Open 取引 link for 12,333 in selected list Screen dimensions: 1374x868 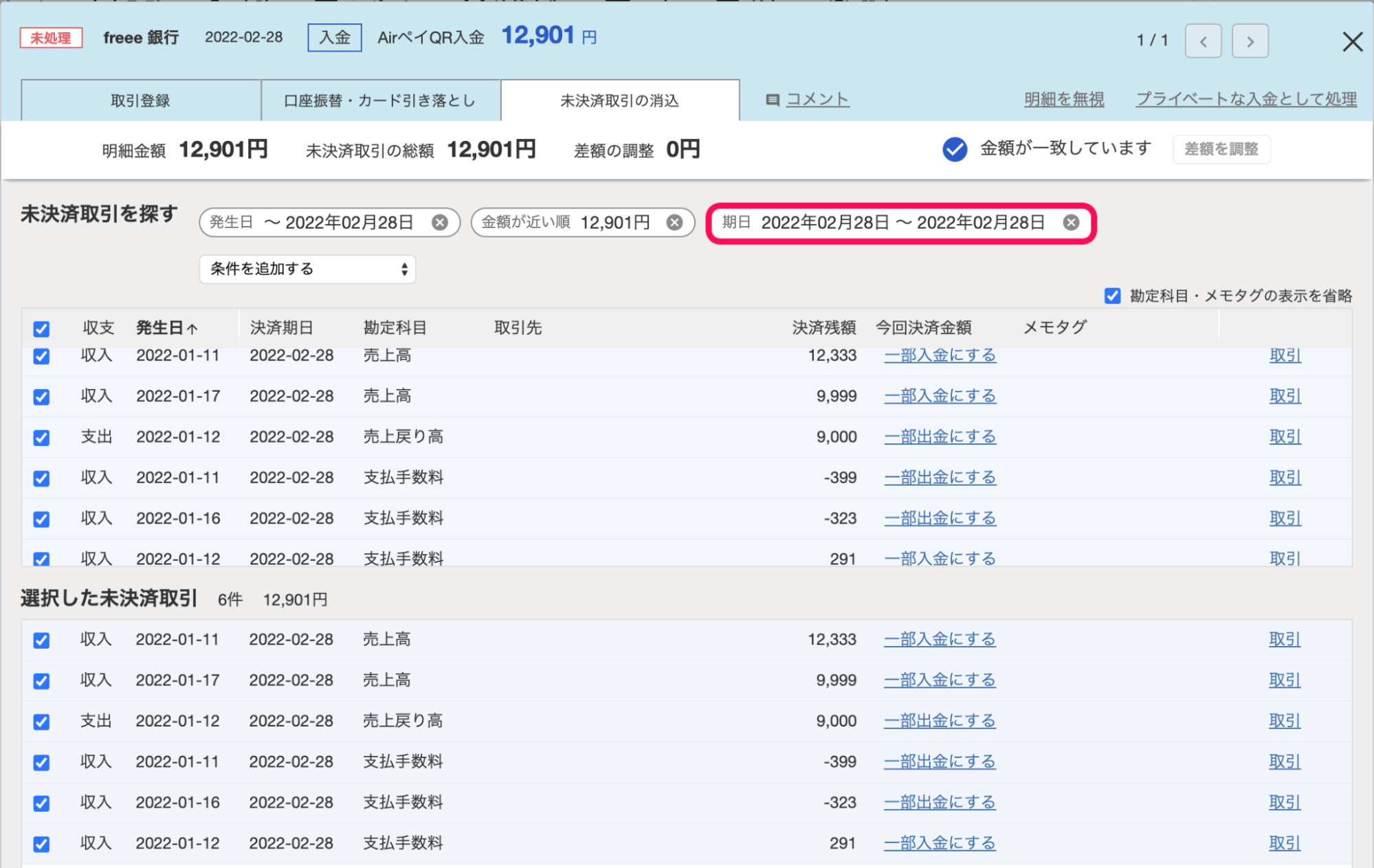point(1285,639)
